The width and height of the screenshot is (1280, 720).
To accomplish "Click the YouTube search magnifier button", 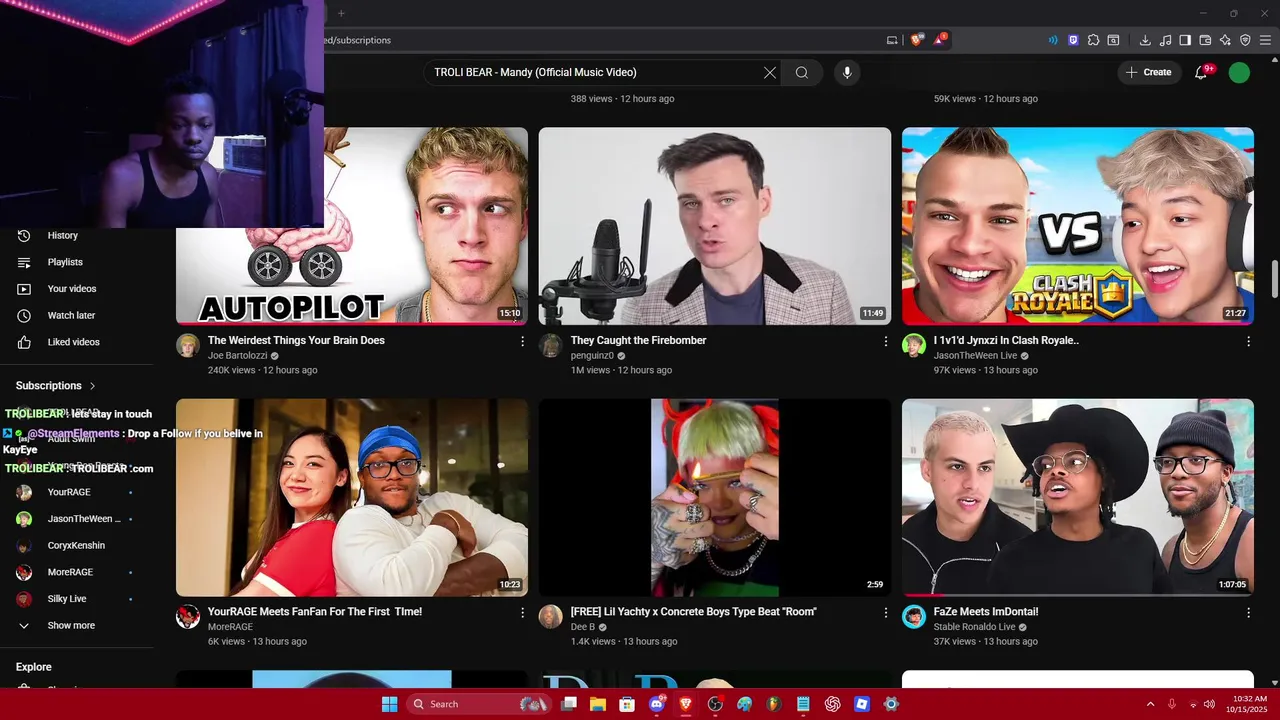I will tap(802, 72).
